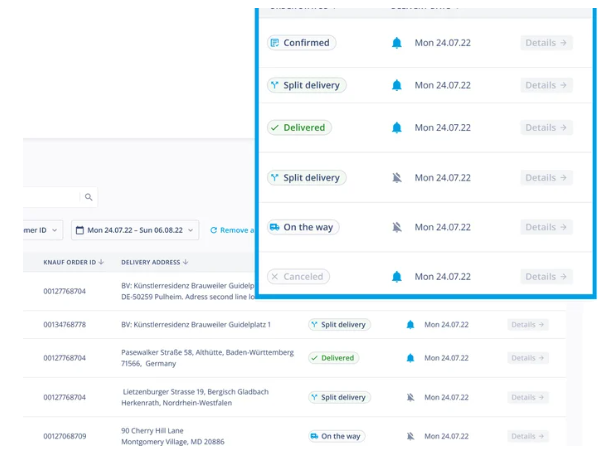Expand the customer ID dropdown
Screen dimensions: 599x468
pos(42,230)
